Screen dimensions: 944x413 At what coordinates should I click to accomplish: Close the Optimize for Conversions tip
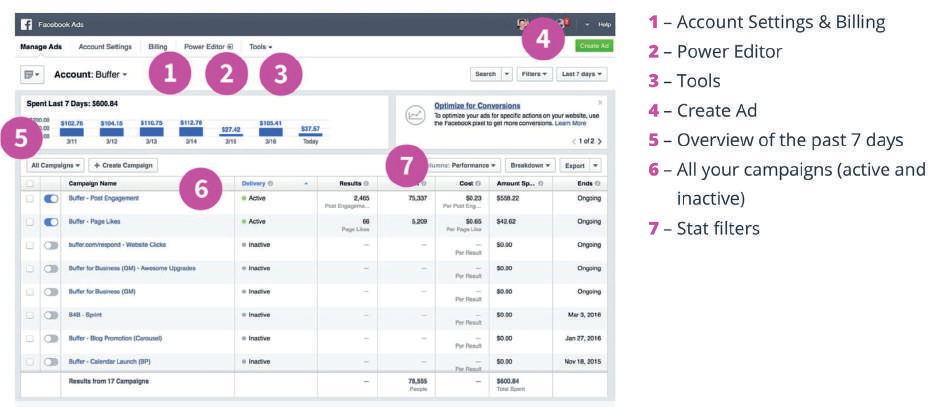click(x=600, y=102)
